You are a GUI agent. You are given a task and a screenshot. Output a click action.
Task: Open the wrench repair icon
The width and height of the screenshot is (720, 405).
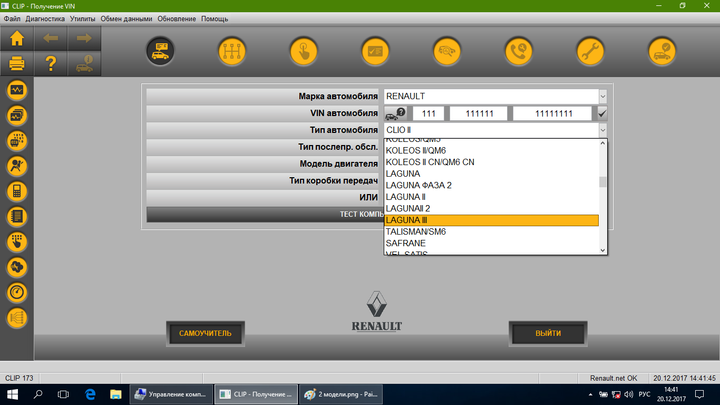590,51
